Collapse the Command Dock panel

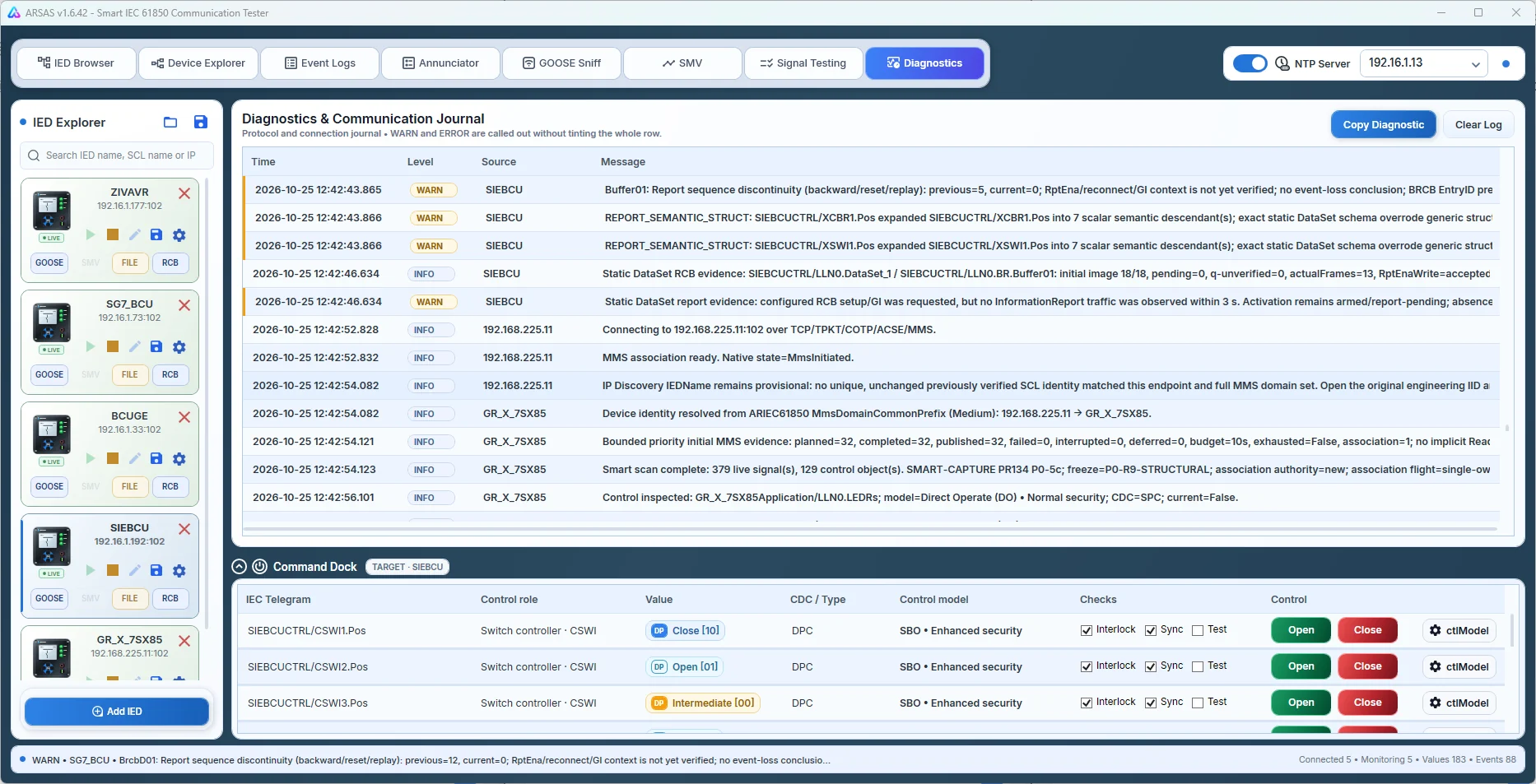tap(240, 567)
